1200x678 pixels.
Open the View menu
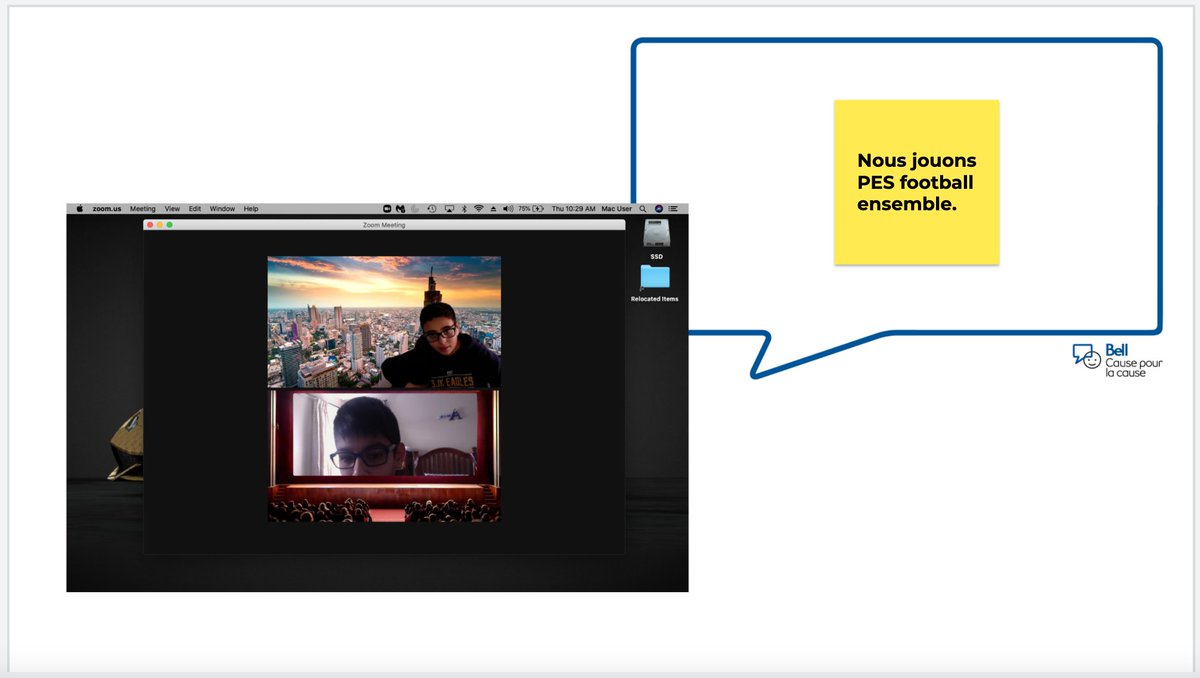coord(172,209)
